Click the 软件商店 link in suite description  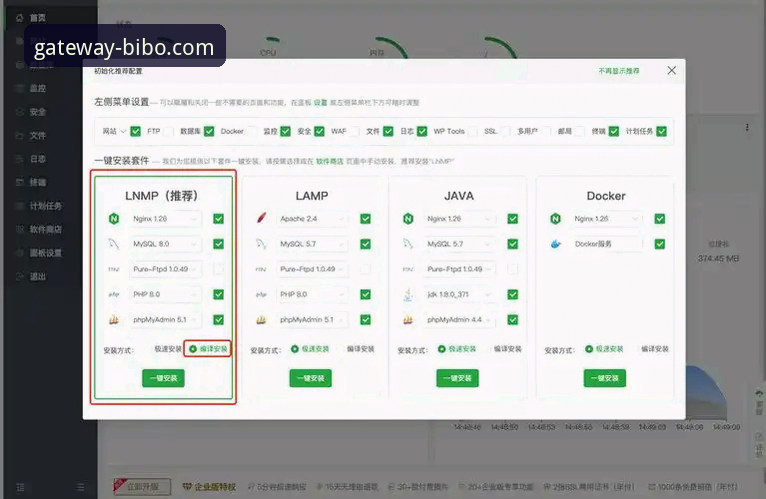point(330,161)
